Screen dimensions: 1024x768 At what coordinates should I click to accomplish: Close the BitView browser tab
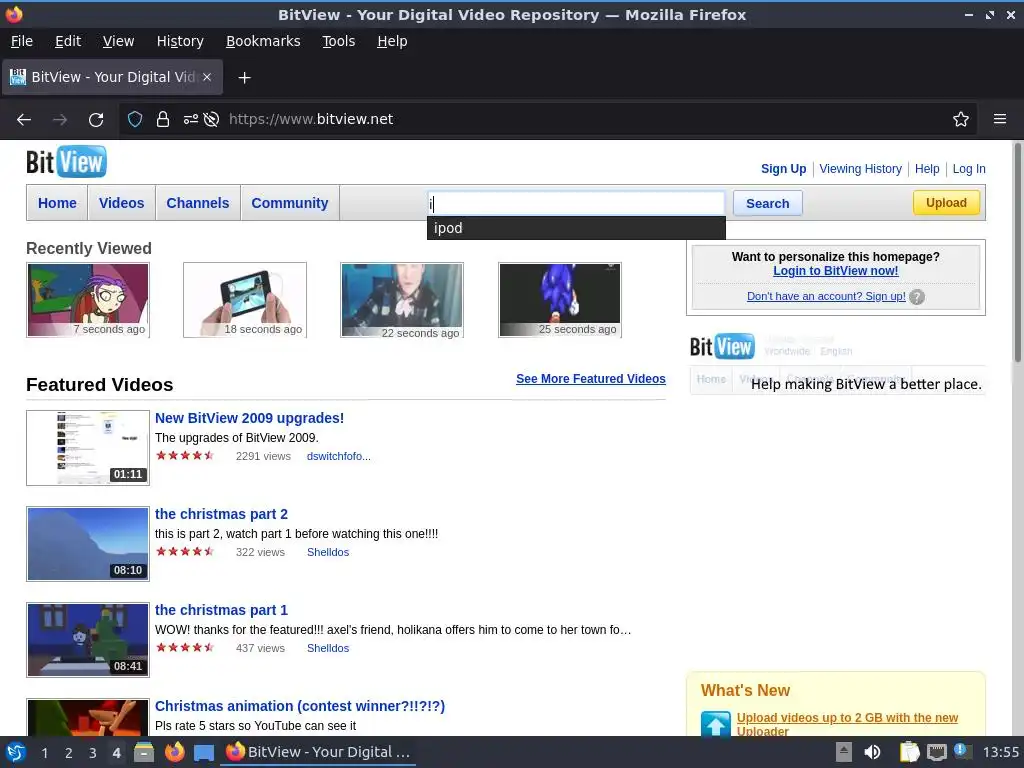(207, 77)
